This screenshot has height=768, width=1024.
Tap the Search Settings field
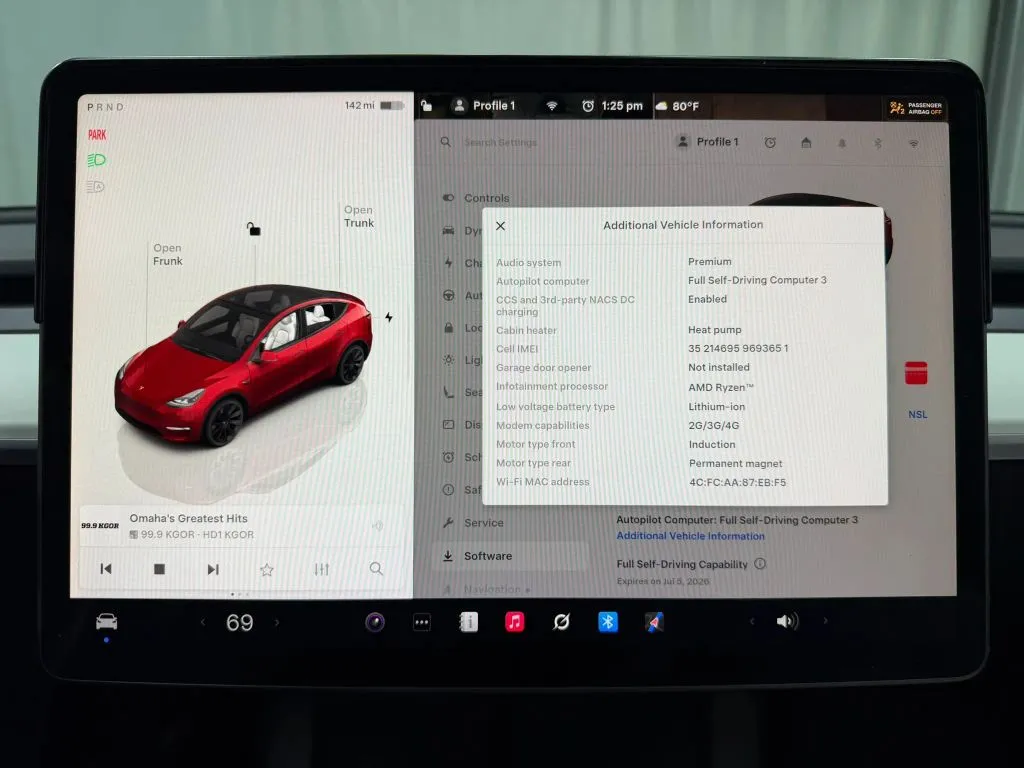(500, 142)
